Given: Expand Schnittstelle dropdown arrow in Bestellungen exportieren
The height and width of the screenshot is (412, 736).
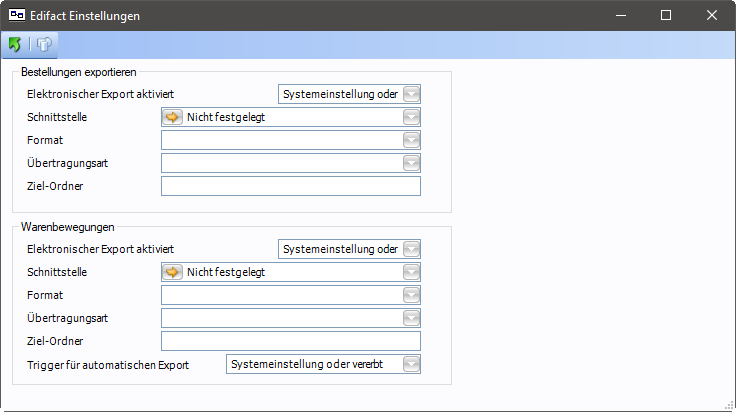Looking at the screenshot, I should [x=410, y=117].
